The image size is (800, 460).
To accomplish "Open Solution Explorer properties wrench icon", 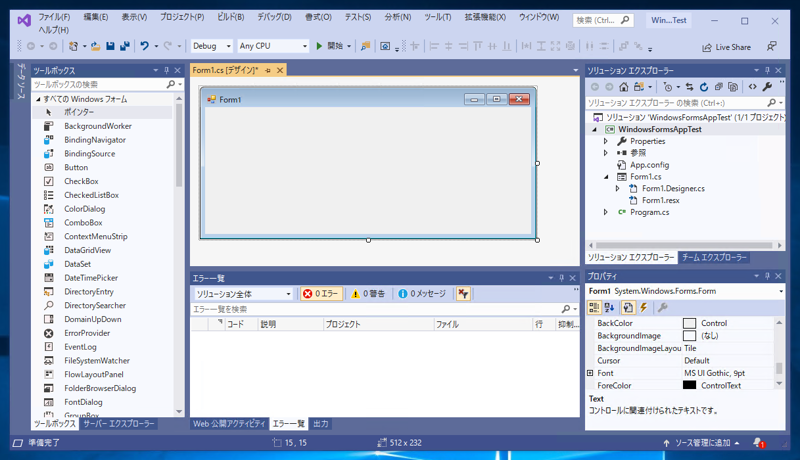I will pyautogui.click(x=767, y=87).
